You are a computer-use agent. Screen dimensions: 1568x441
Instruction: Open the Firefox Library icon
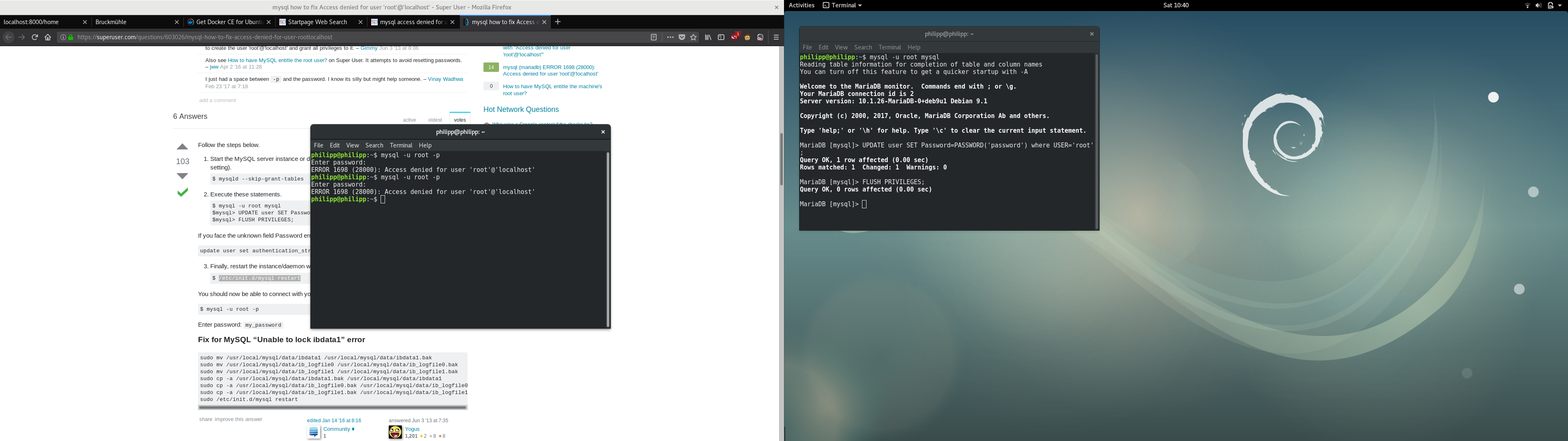708,37
